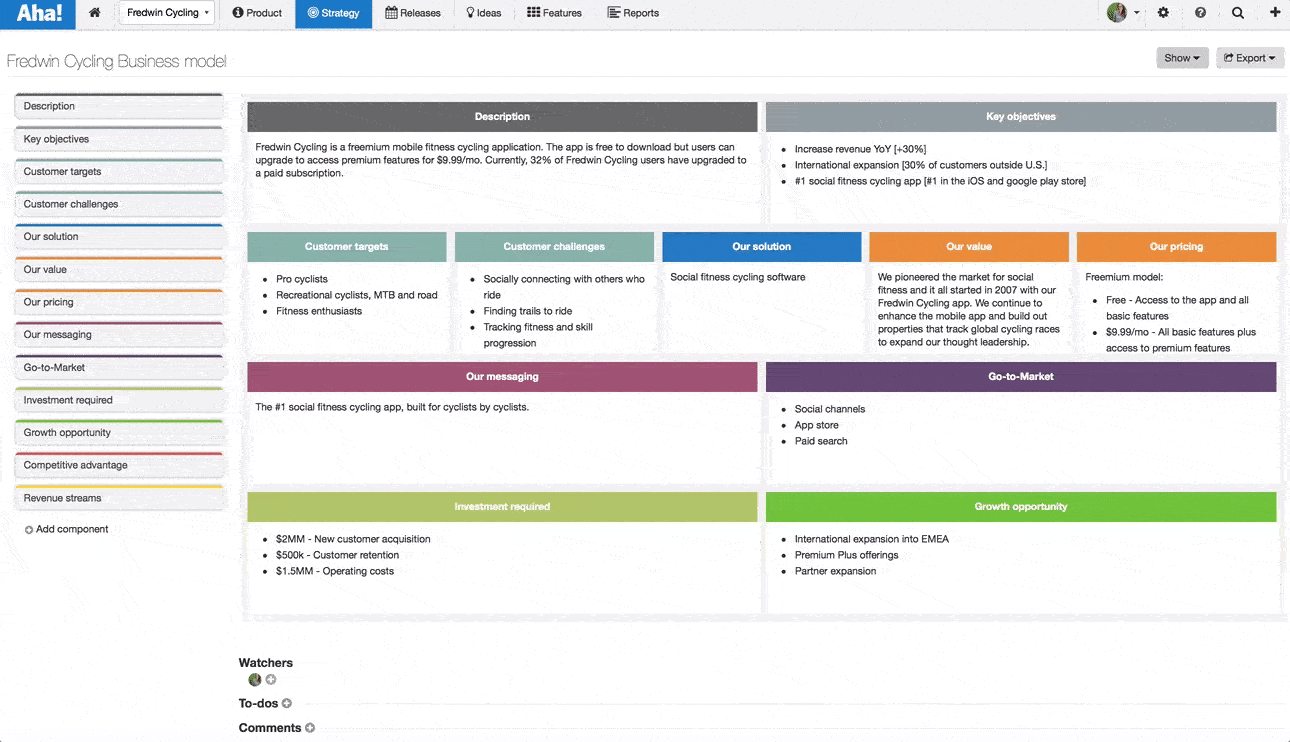Select Customer targets in the component list
The image size is (1290, 742).
(119, 172)
